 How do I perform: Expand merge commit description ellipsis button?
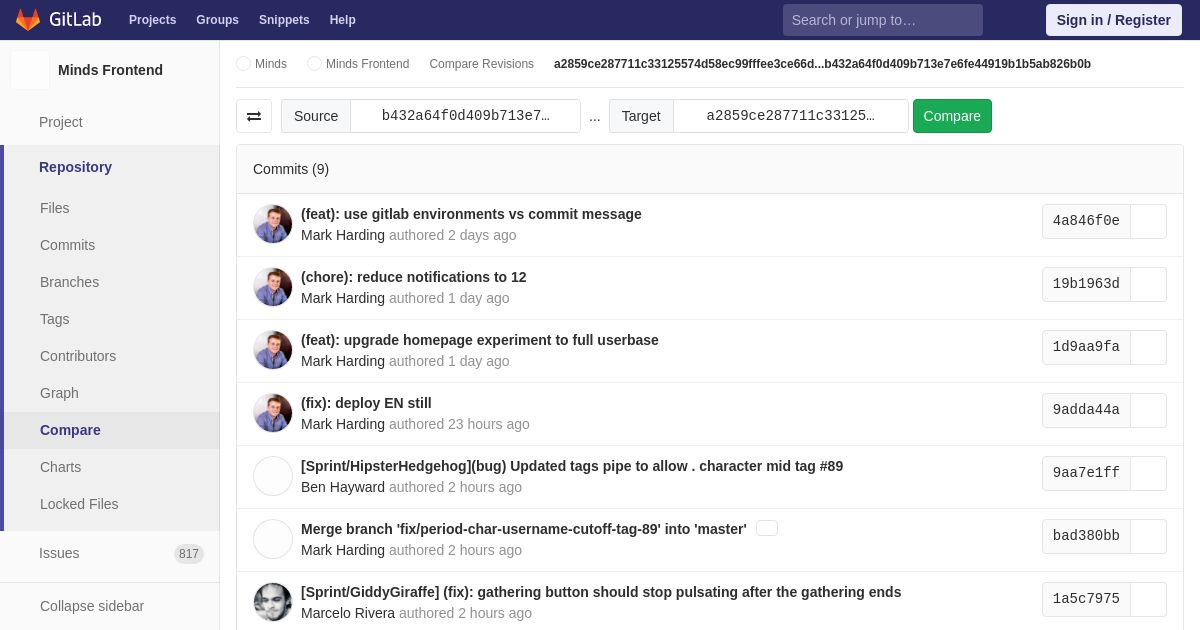[767, 528]
